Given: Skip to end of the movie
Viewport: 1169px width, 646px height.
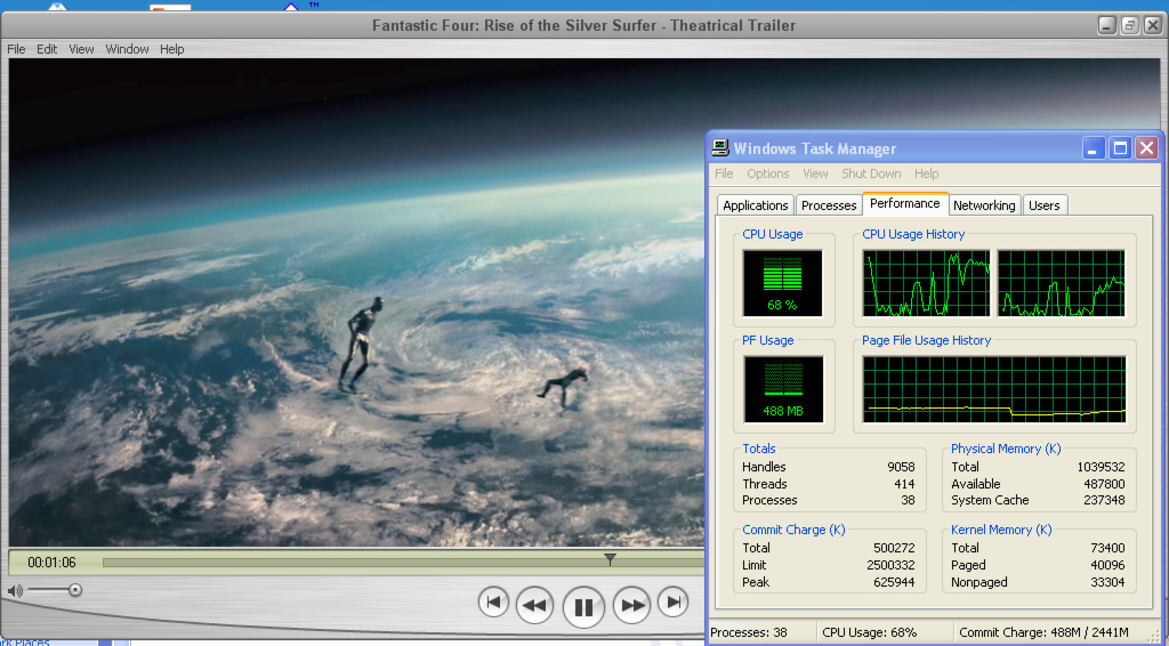Looking at the screenshot, I should click(x=673, y=602).
